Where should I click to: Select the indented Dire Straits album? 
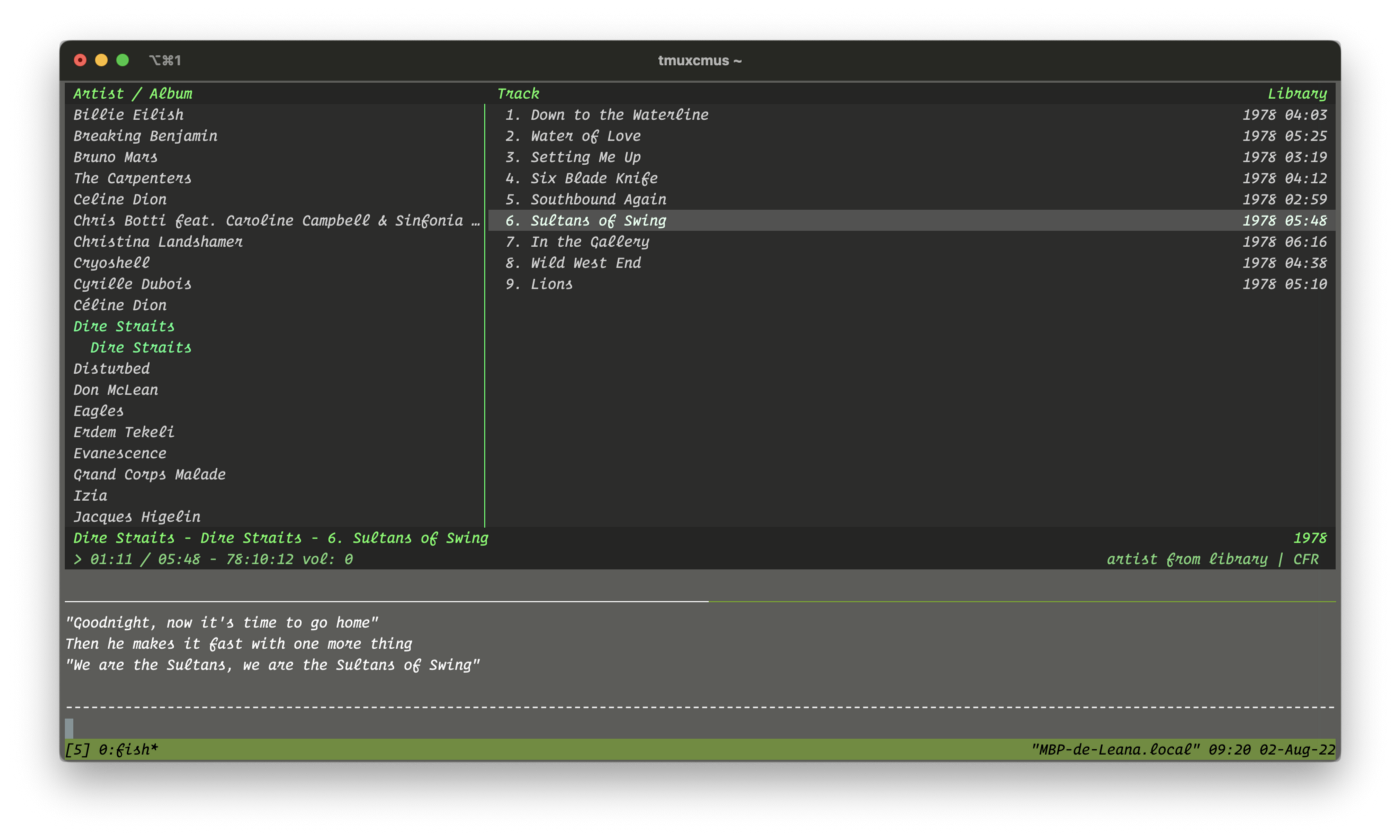[141, 347]
